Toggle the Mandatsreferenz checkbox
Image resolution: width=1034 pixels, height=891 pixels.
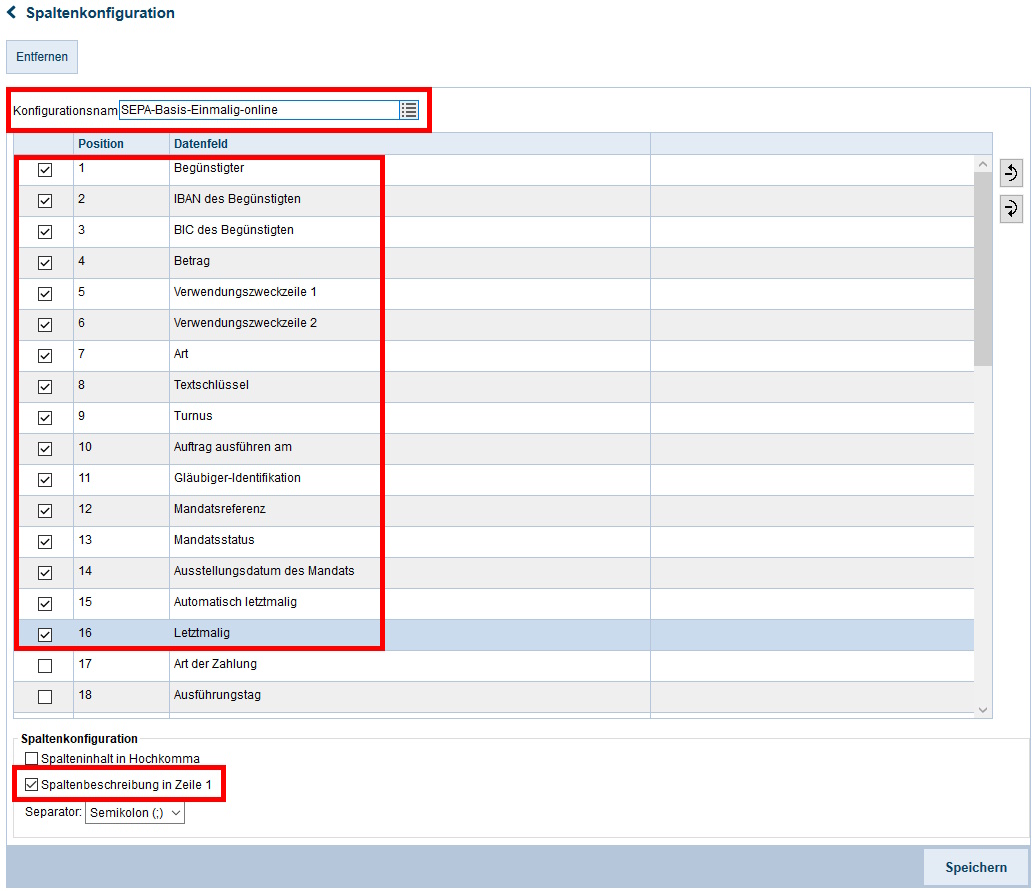click(45, 511)
